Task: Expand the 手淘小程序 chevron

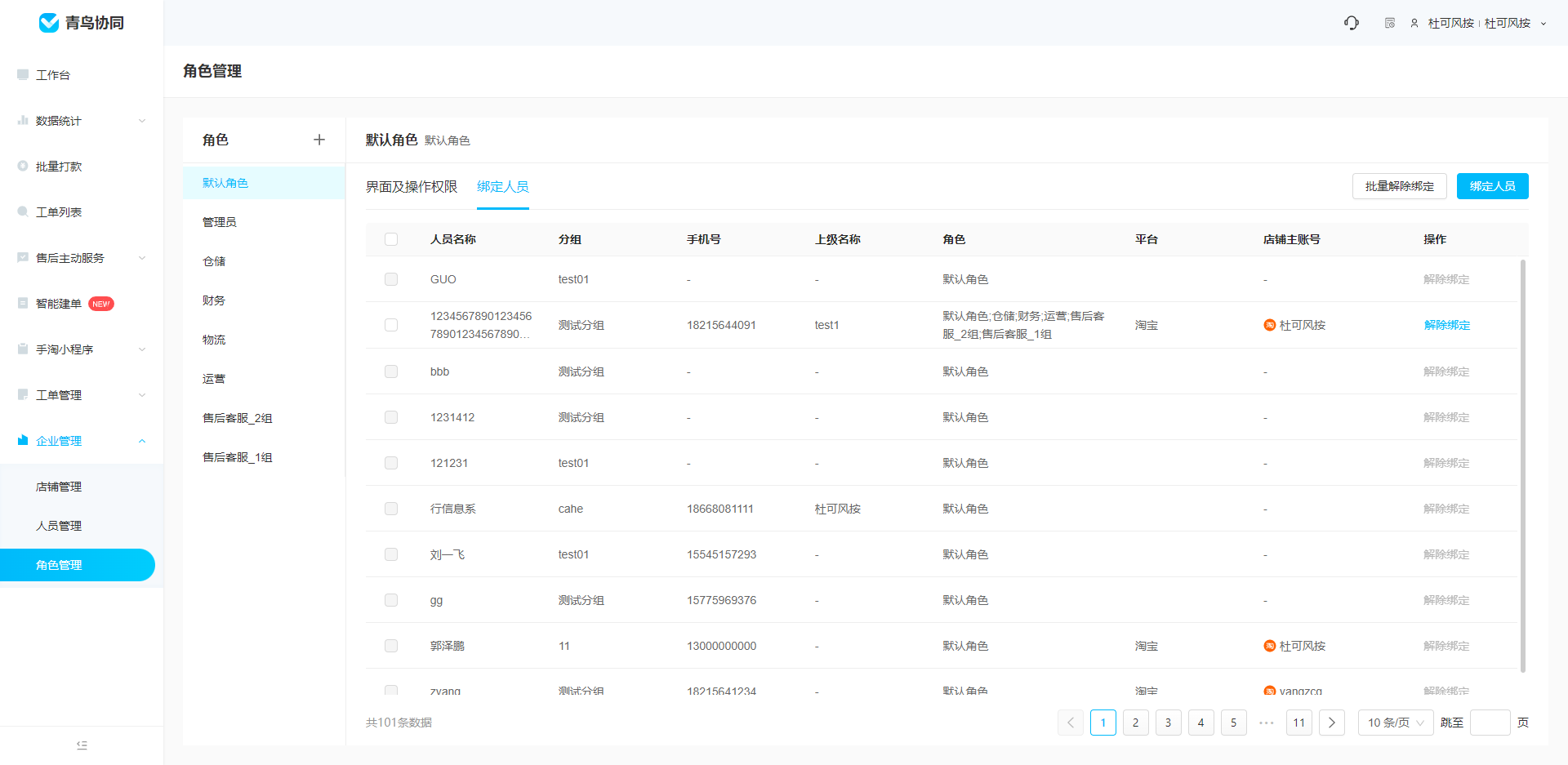Action: 142,349
